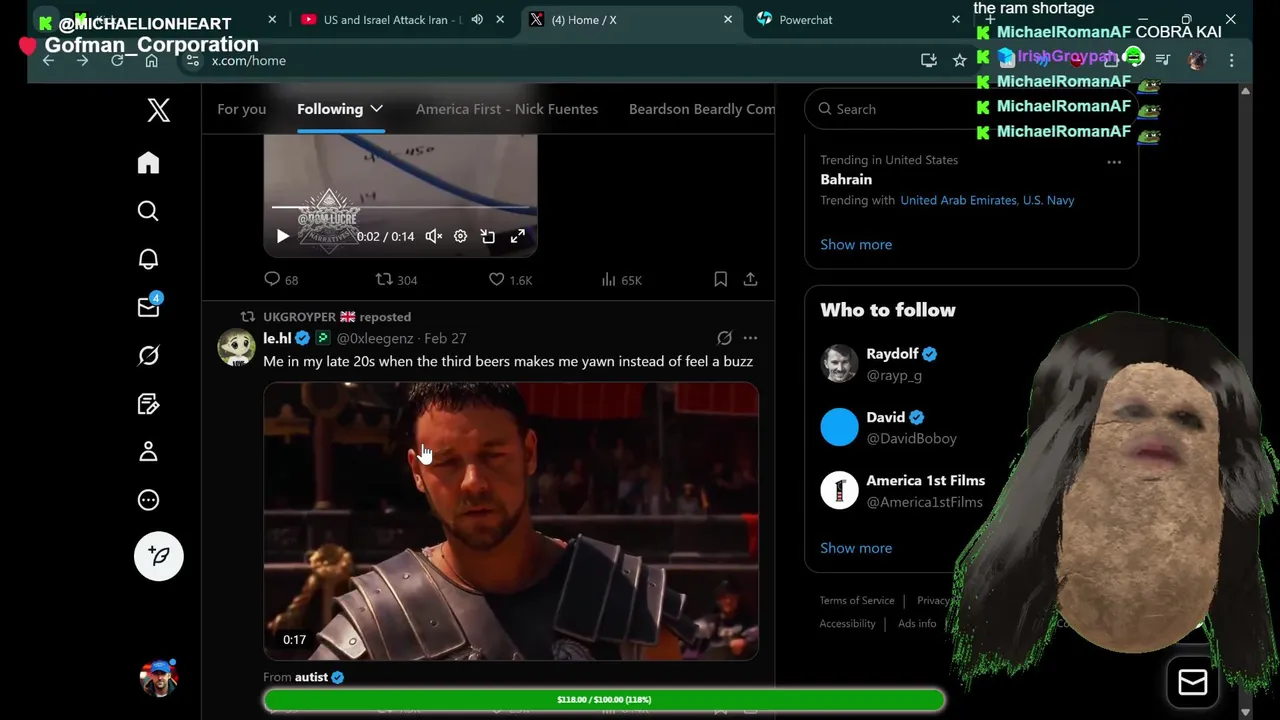Open account avatar at sidebar bottom

pos(158,677)
